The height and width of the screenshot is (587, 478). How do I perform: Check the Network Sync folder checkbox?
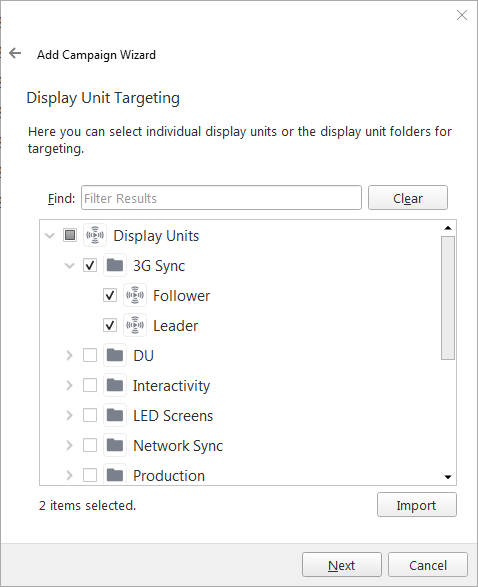(x=90, y=445)
